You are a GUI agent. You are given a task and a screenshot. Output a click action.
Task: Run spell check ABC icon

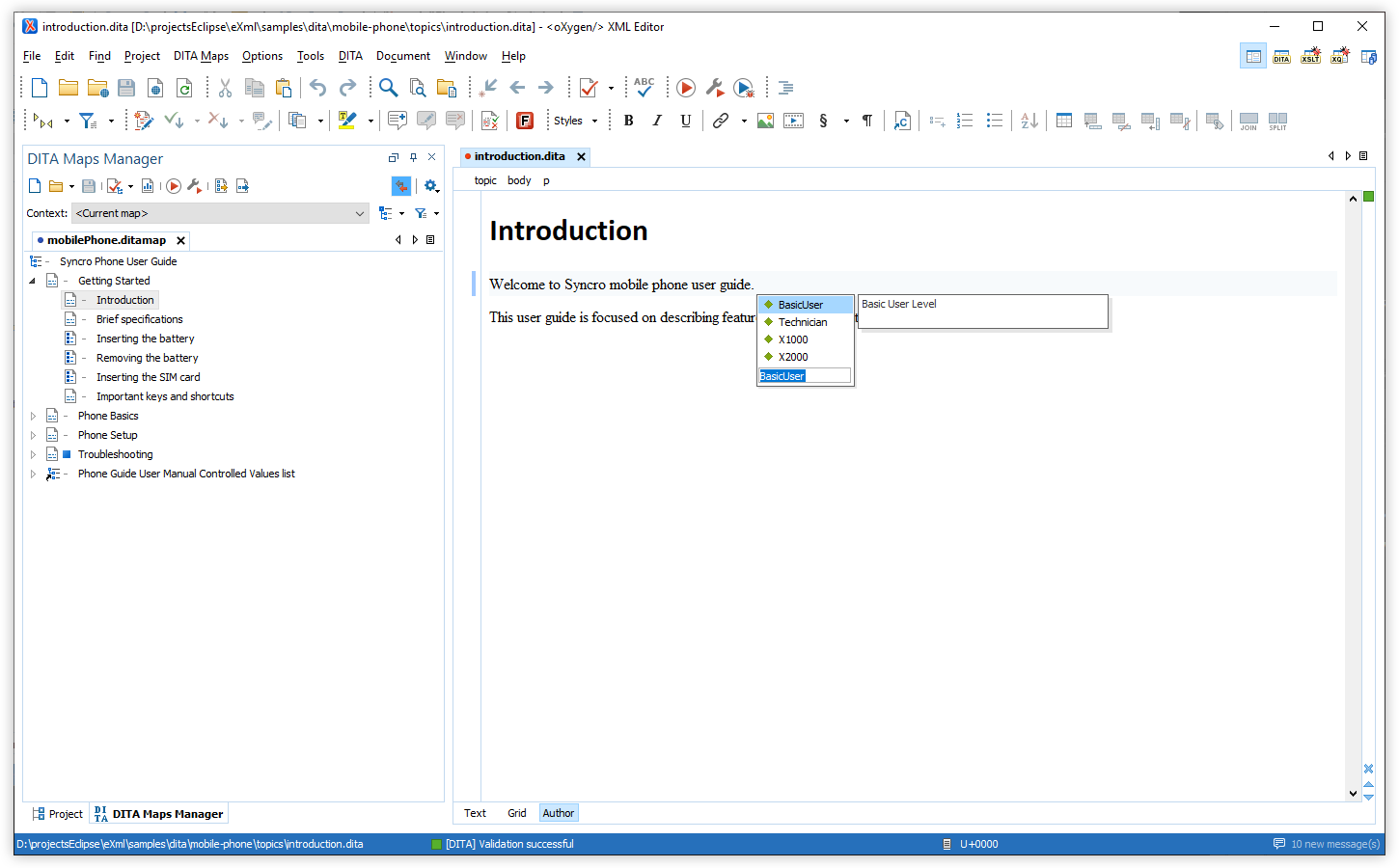[x=645, y=88]
